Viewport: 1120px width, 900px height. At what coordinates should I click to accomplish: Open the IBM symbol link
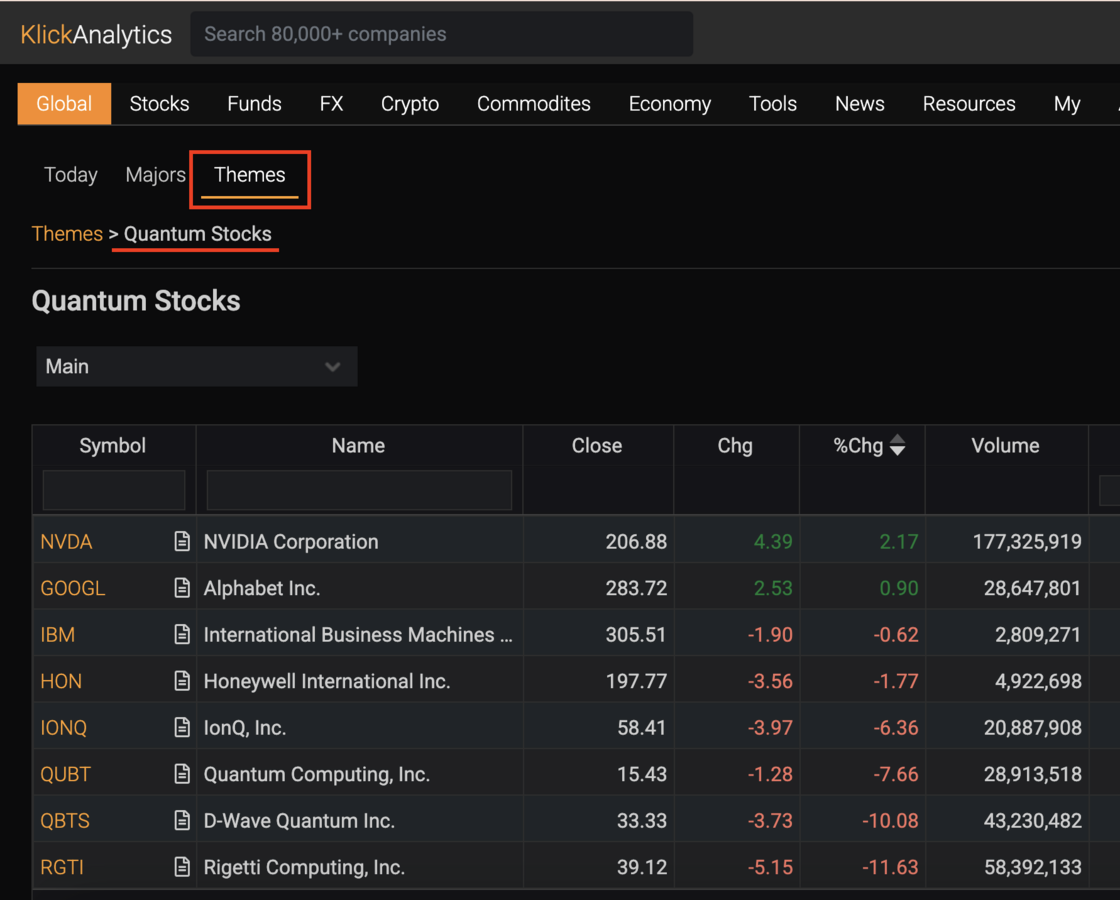pos(58,634)
